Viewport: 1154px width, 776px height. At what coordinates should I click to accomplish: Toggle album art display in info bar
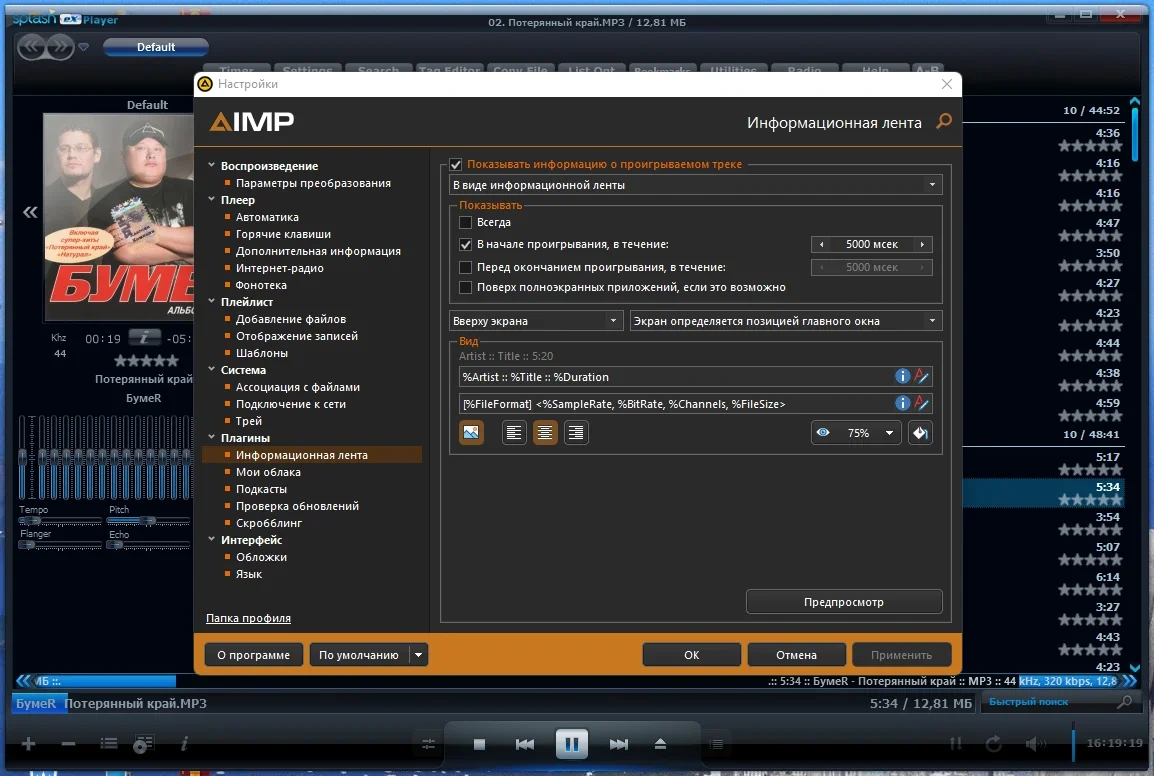click(x=471, y=432)
